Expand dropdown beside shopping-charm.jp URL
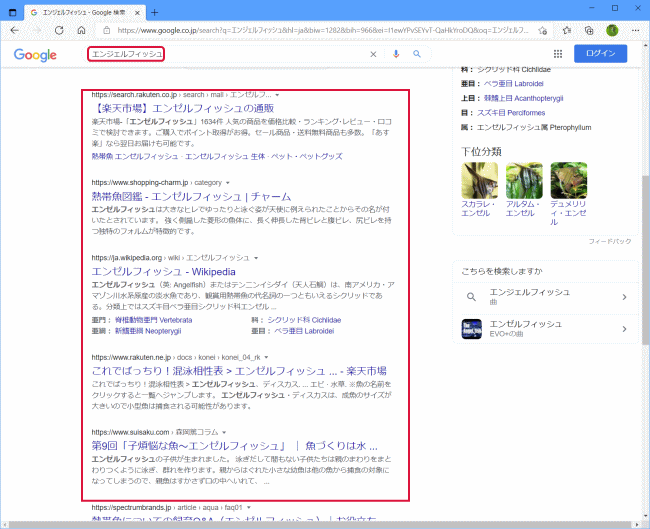The image size is (650, 529). (x=228, y=183)
